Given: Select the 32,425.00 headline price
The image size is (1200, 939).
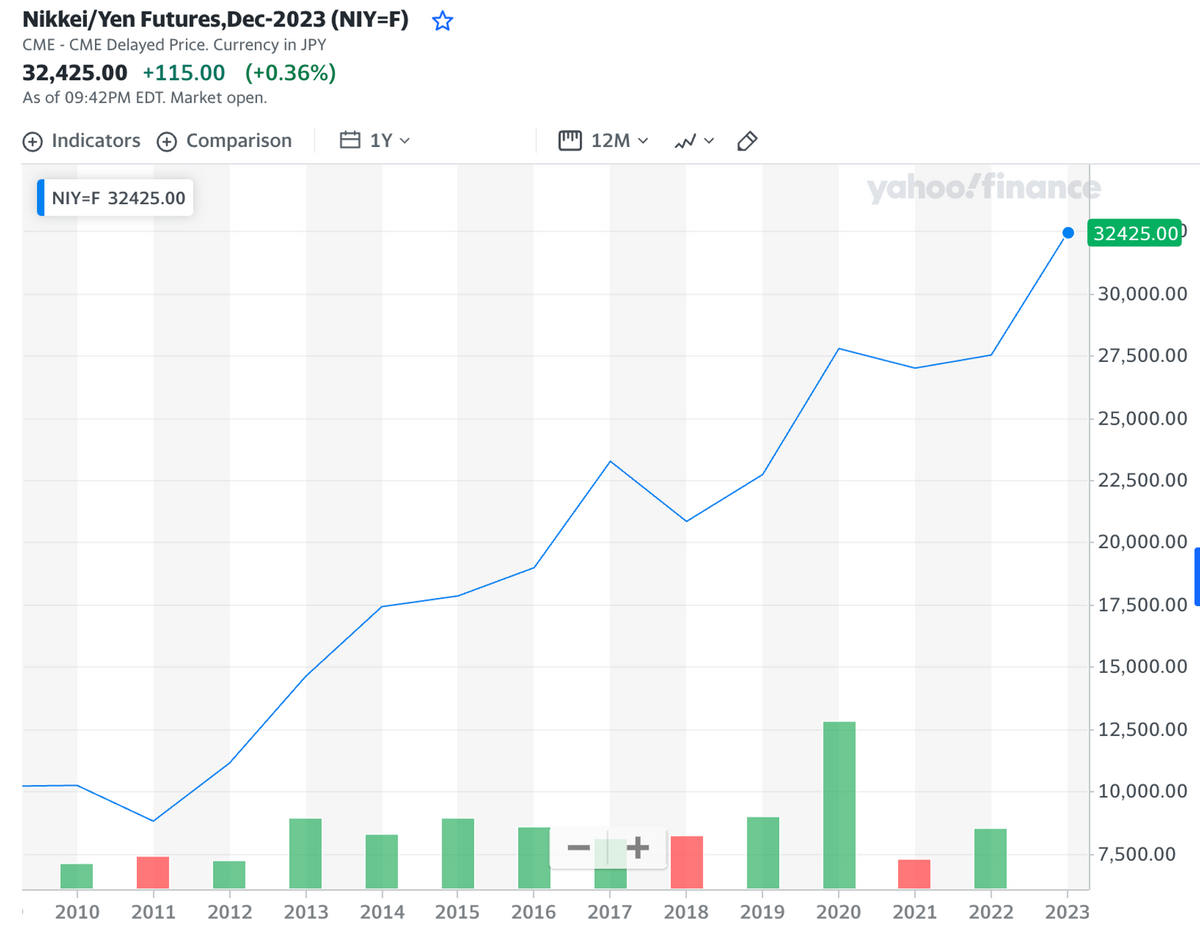Looking at the screenshot, I should tap(75, 73).
